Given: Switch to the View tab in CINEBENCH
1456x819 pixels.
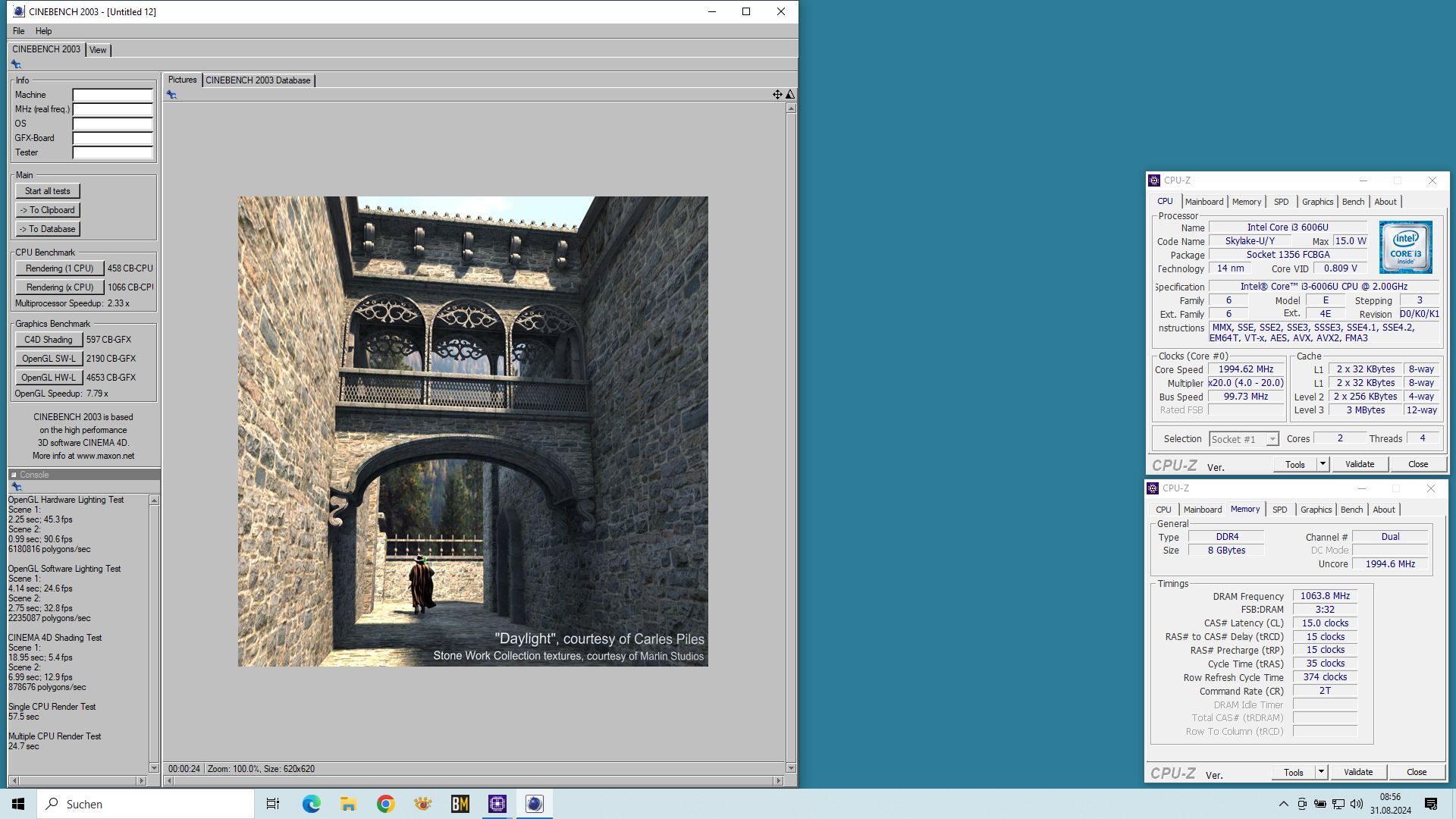Looking at the screenshot, I should tap(98, 50).
